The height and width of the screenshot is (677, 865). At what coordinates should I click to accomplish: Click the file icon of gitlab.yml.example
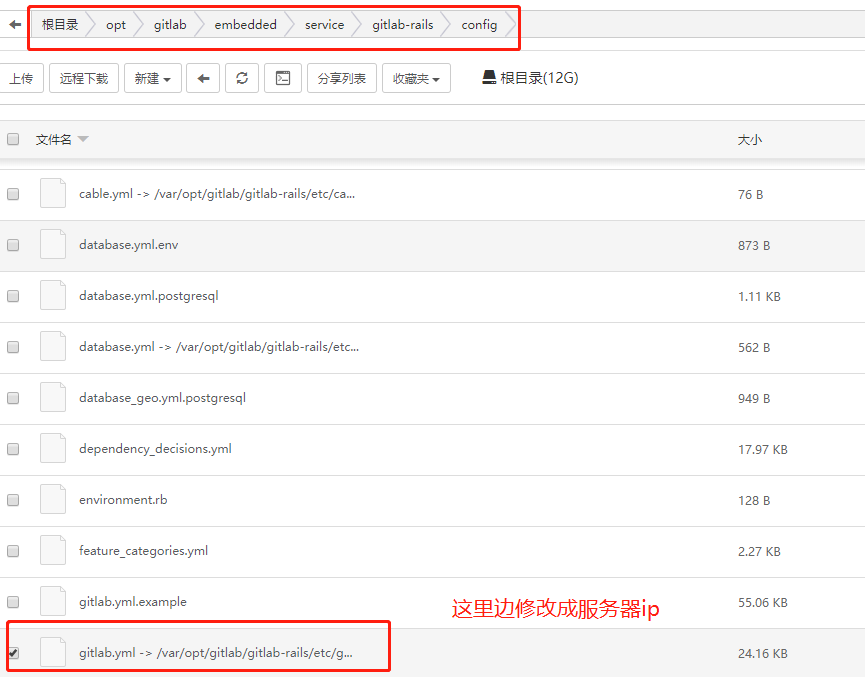point(53,601)
